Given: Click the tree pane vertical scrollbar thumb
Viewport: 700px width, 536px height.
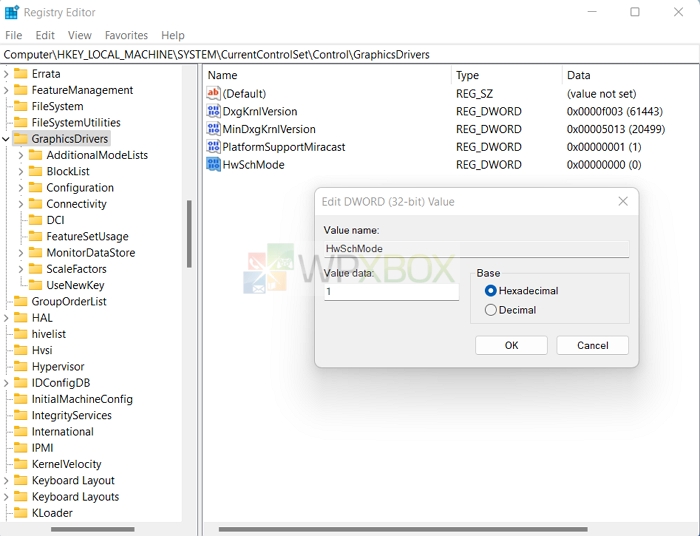Looking at the screenshot, I should [x=189, y=234].
